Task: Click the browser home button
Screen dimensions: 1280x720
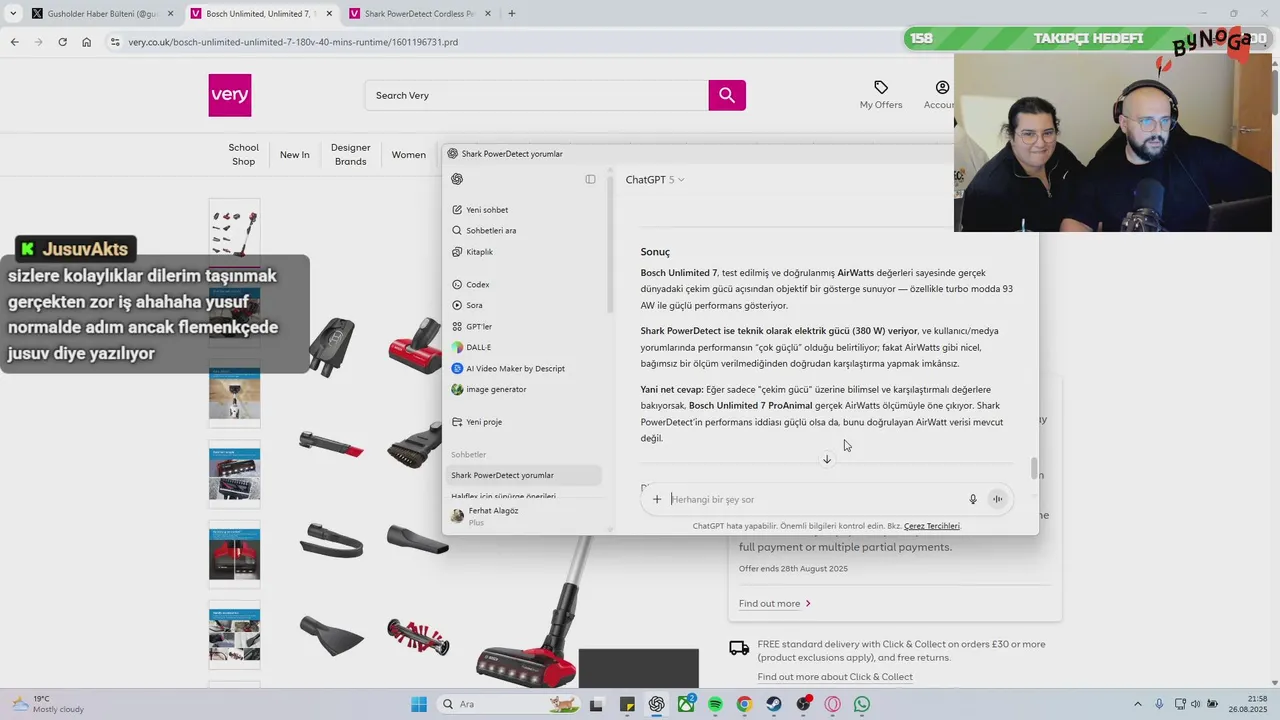Action: (x=87, y=42)
